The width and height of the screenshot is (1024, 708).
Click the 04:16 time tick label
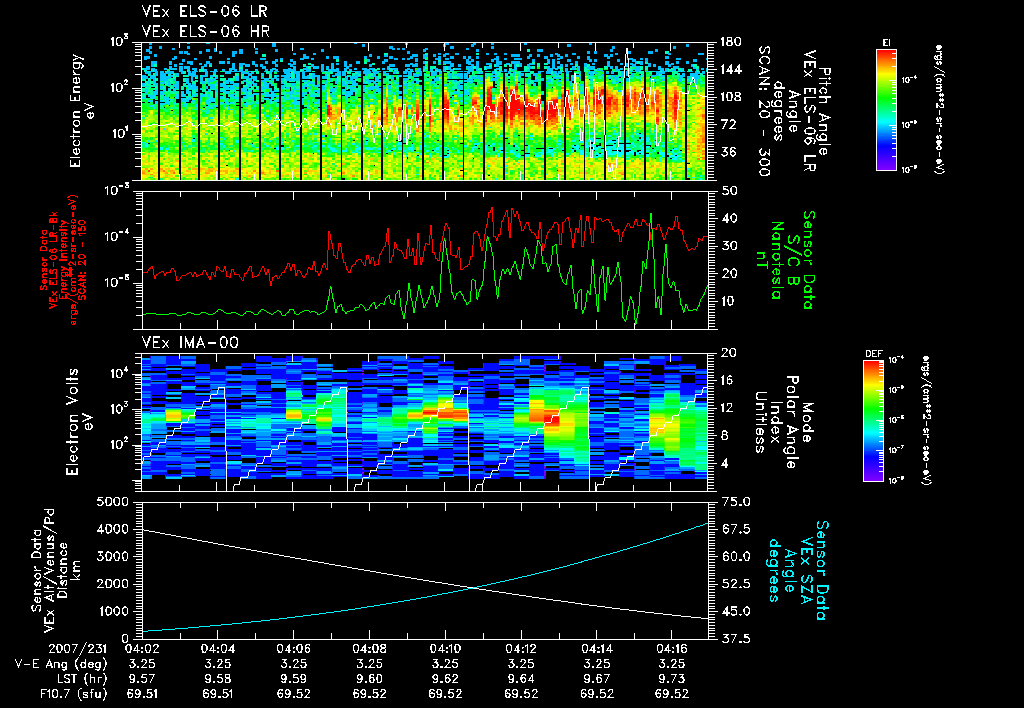tap(673, 649)
